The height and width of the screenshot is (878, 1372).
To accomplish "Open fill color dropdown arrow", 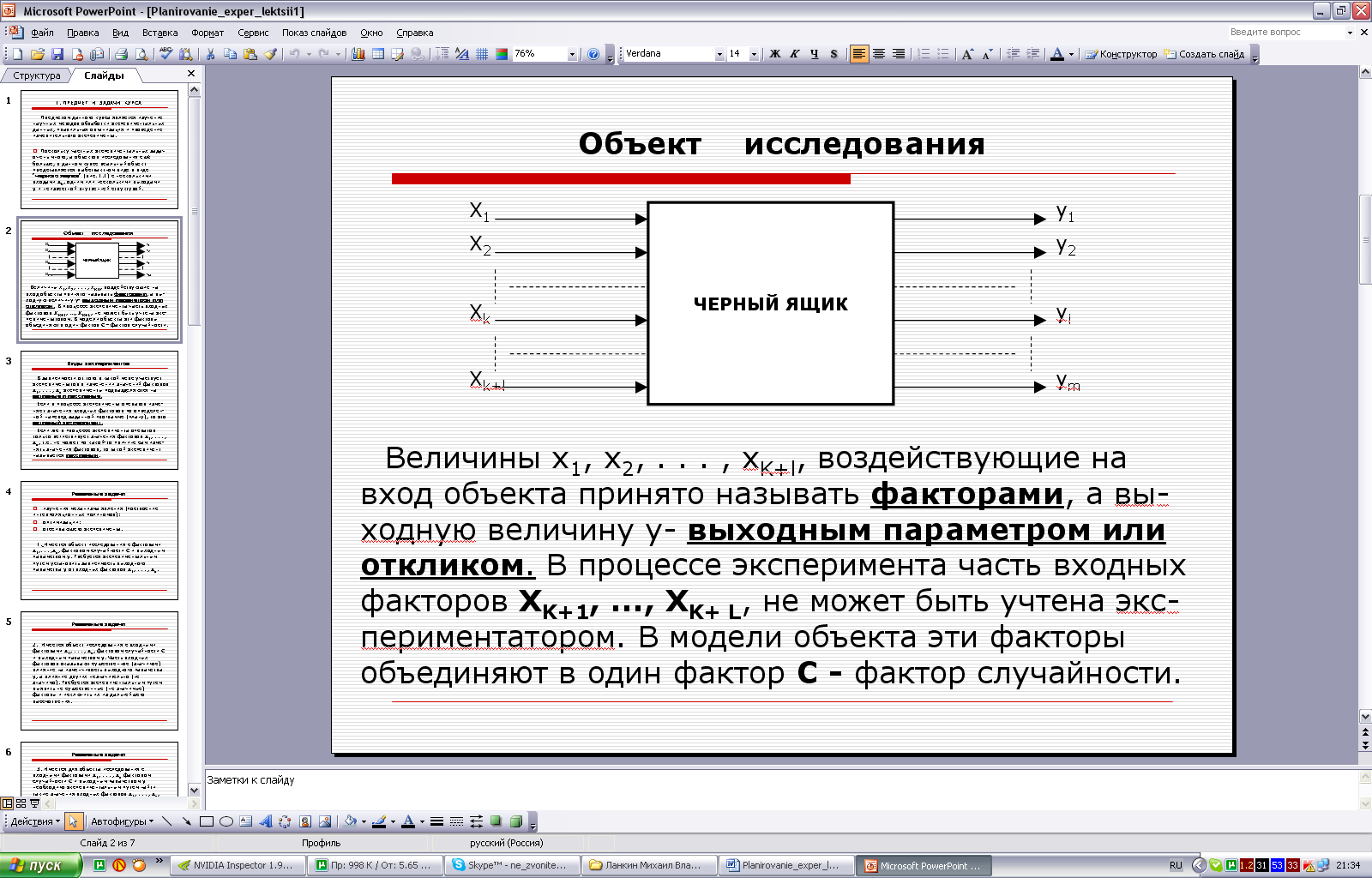I will [364, 821].
